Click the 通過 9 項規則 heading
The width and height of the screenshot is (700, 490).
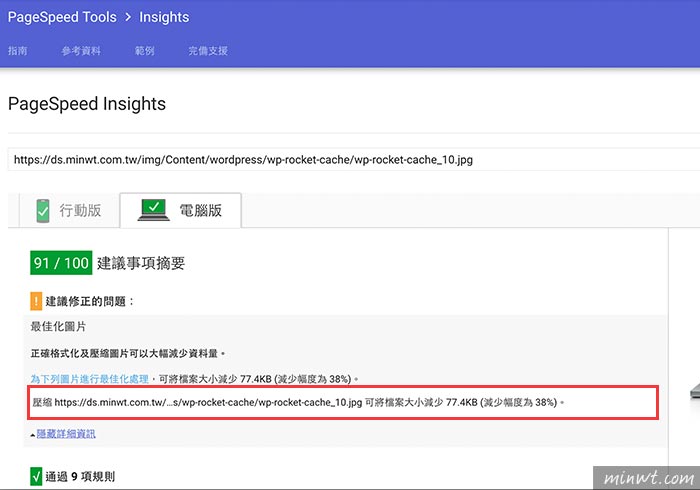tap(80, 477)
